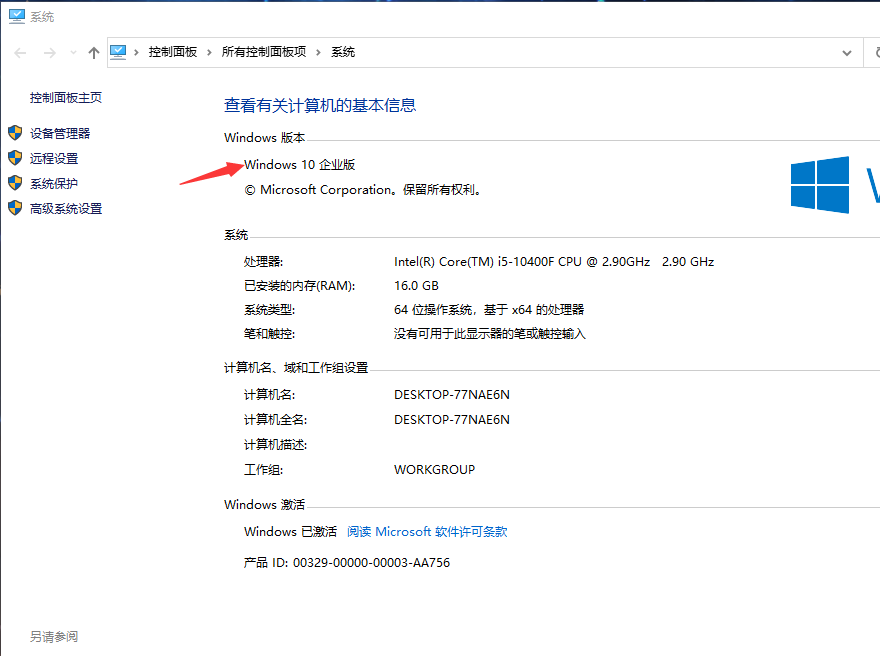This screenshot has height=656, width=880.
Task: Open 控制面板主页 link
Action: point(66,98)
